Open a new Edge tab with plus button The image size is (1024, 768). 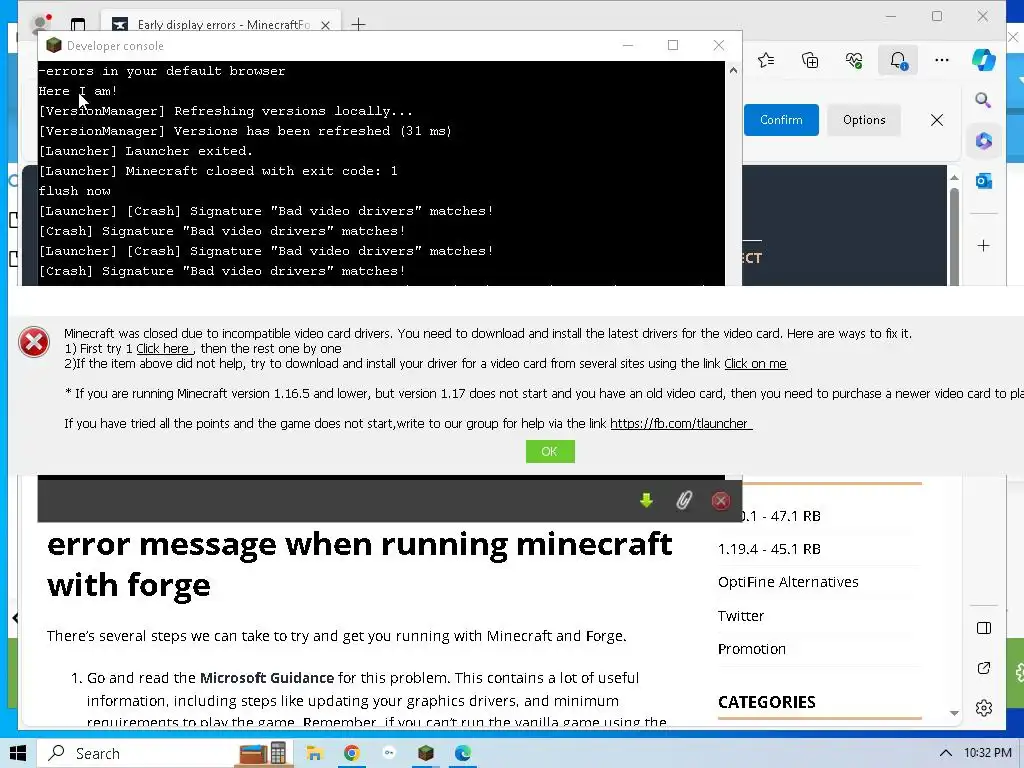pos(358,25)
